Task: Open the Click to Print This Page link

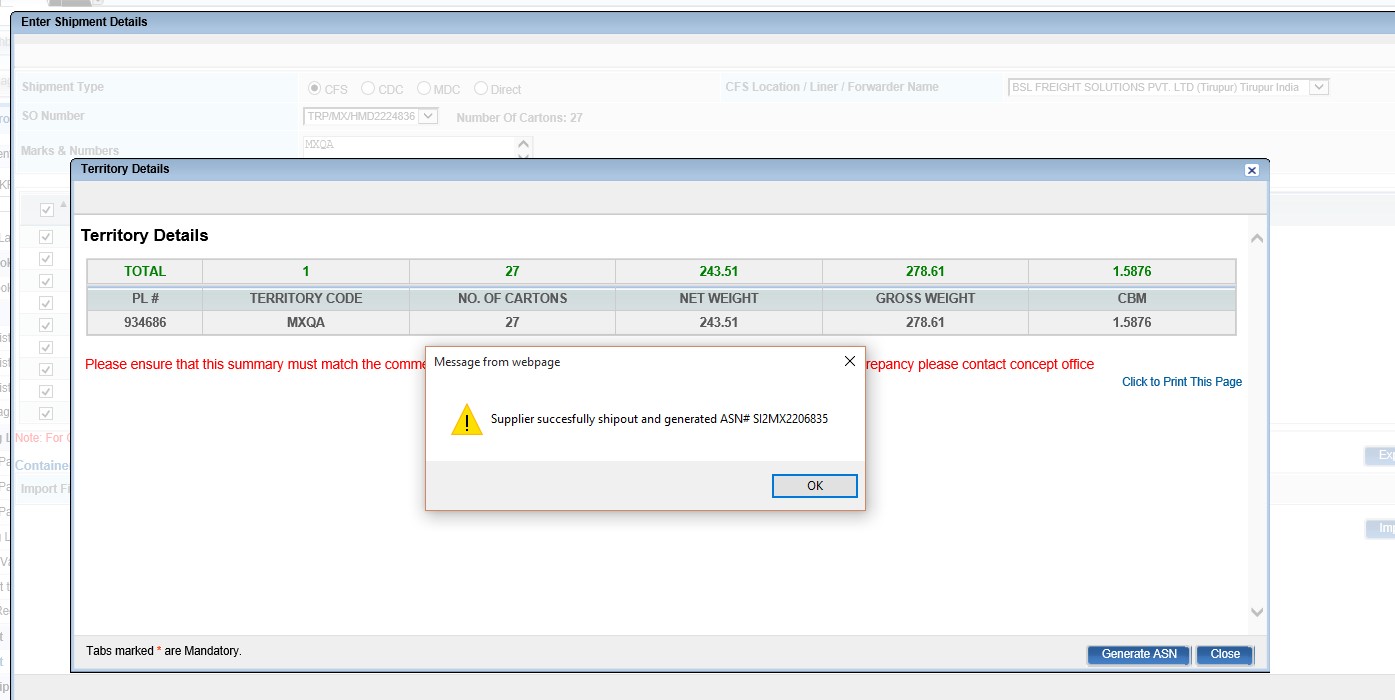Action: point(1181,382)
